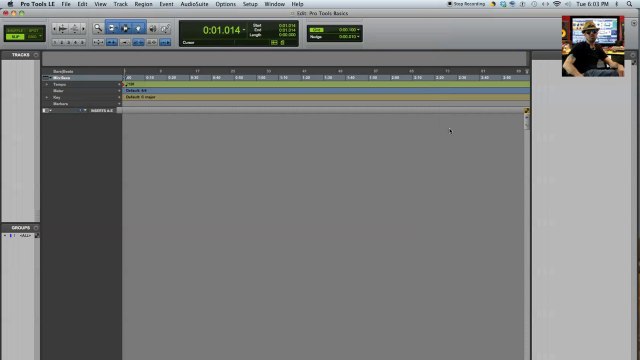This screenshot has width=640, height=360.
Task: Open the File menu
Action: click(66, 4)
